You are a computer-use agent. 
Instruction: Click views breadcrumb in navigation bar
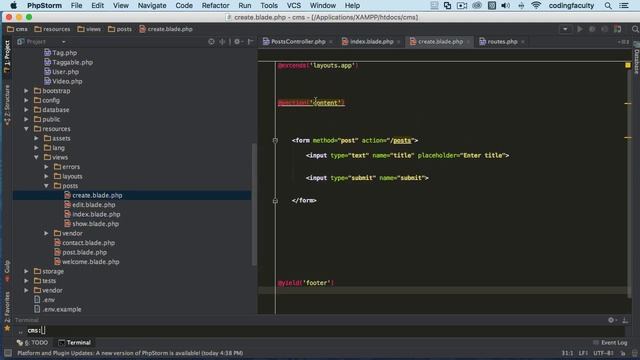89,29
